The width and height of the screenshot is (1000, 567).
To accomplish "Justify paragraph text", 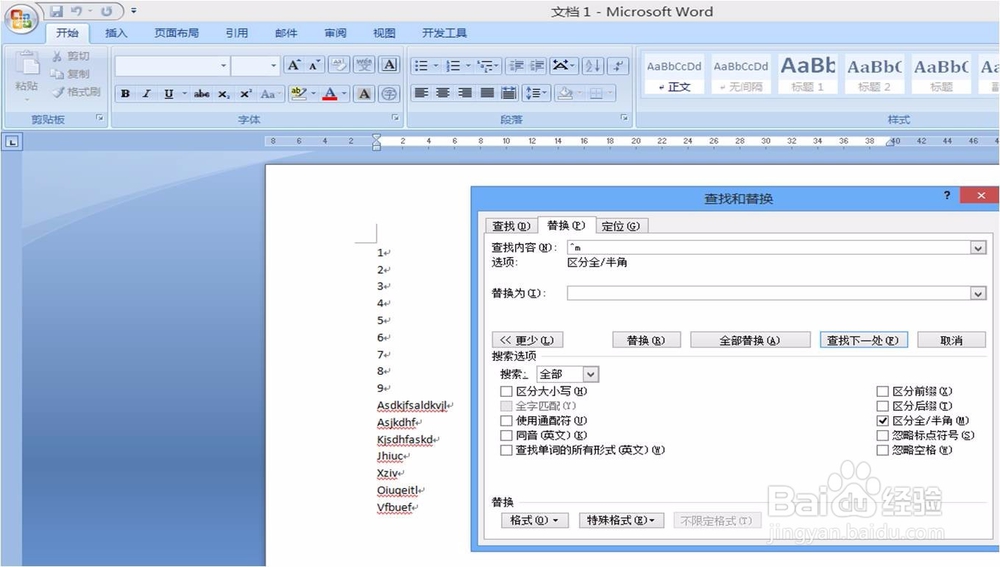I will (x=487, y=93).
